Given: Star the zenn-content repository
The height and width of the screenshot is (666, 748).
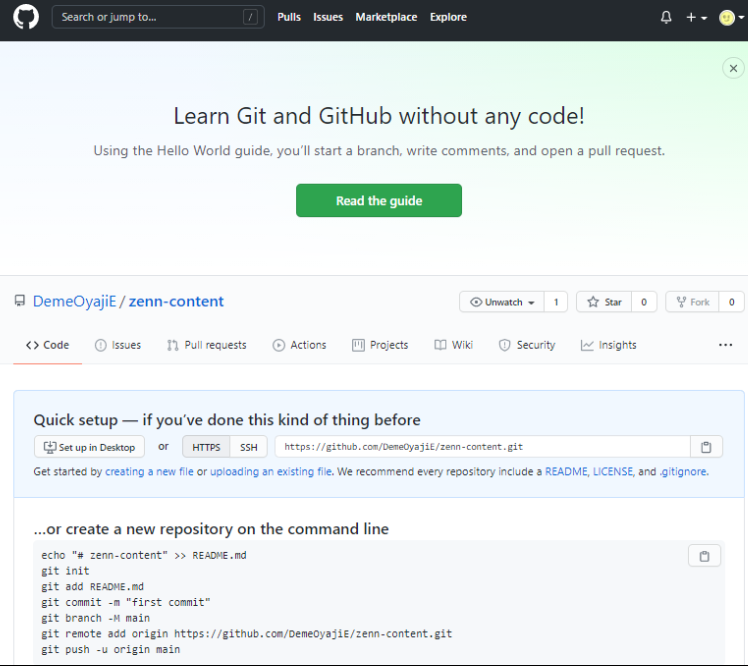Looking at the screenshot, I should [604, 302].
